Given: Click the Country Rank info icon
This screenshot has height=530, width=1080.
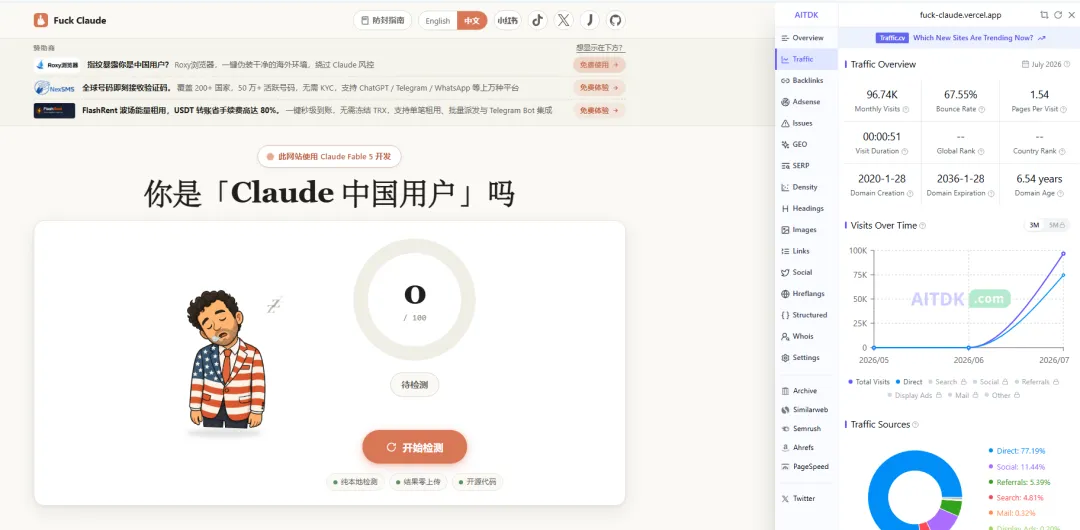Looking at the screenshot, I should (x=1063, y=152).
